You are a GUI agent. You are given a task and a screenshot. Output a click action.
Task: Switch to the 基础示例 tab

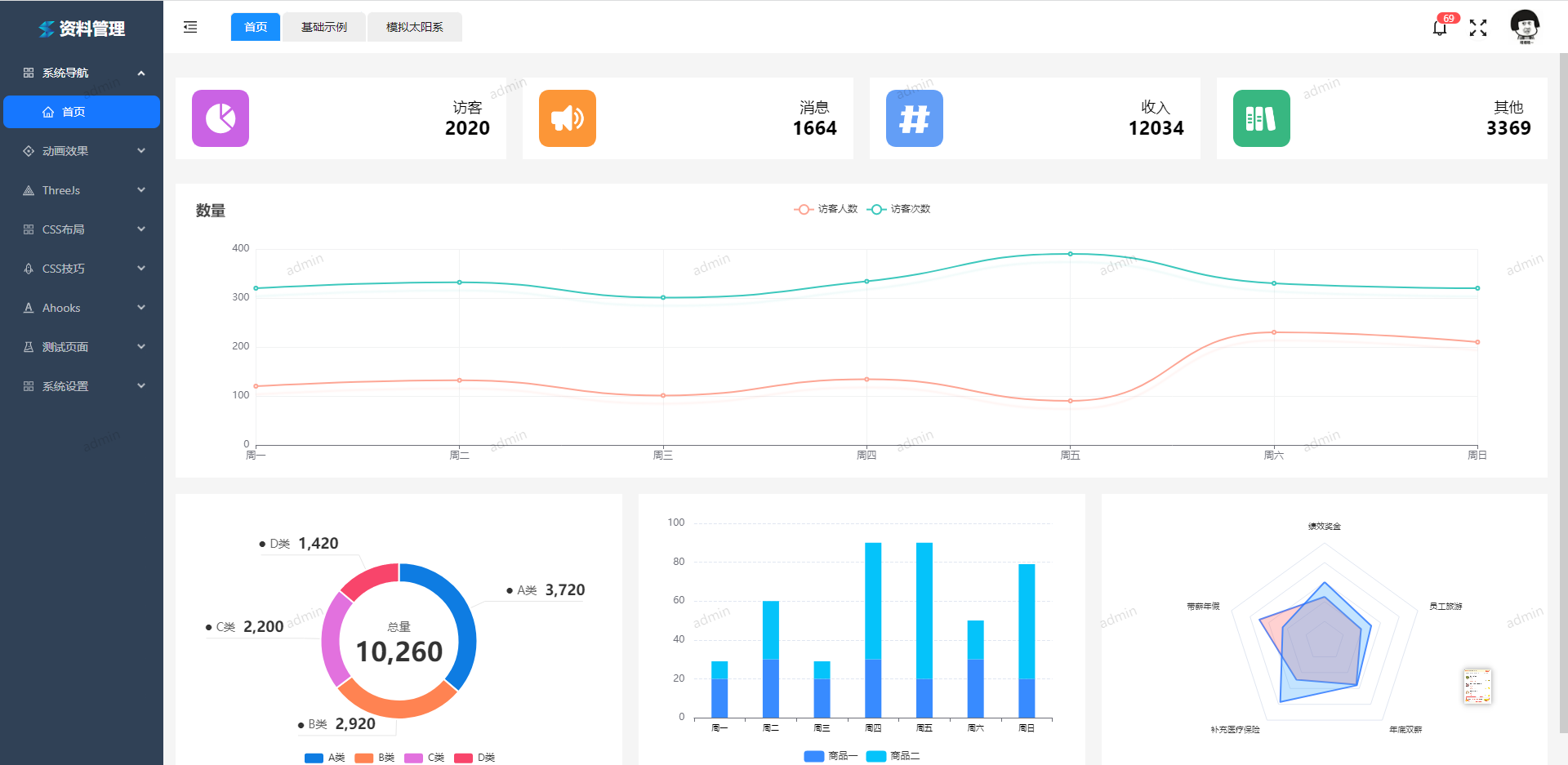324,27
